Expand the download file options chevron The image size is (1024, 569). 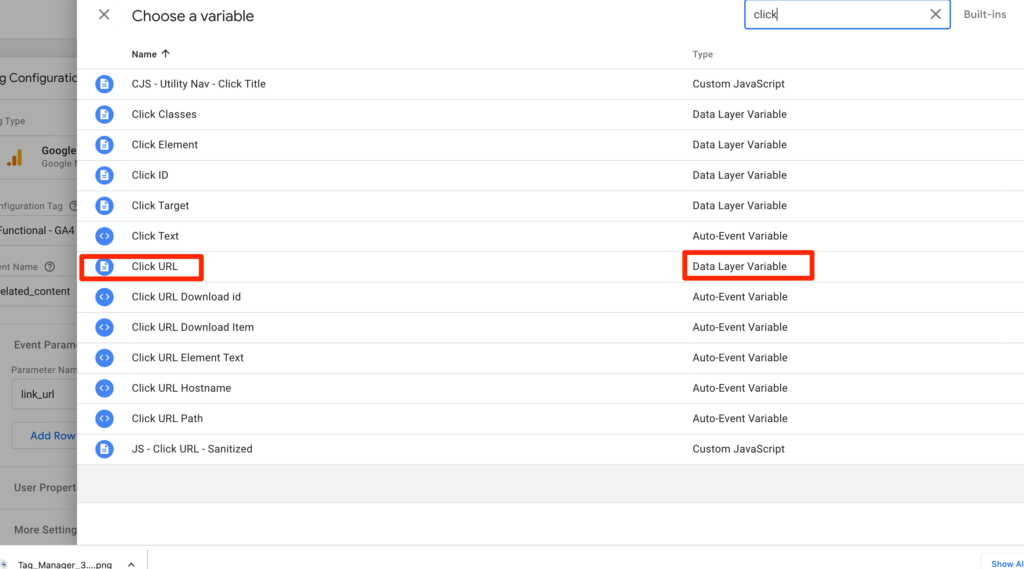[131, 564]
